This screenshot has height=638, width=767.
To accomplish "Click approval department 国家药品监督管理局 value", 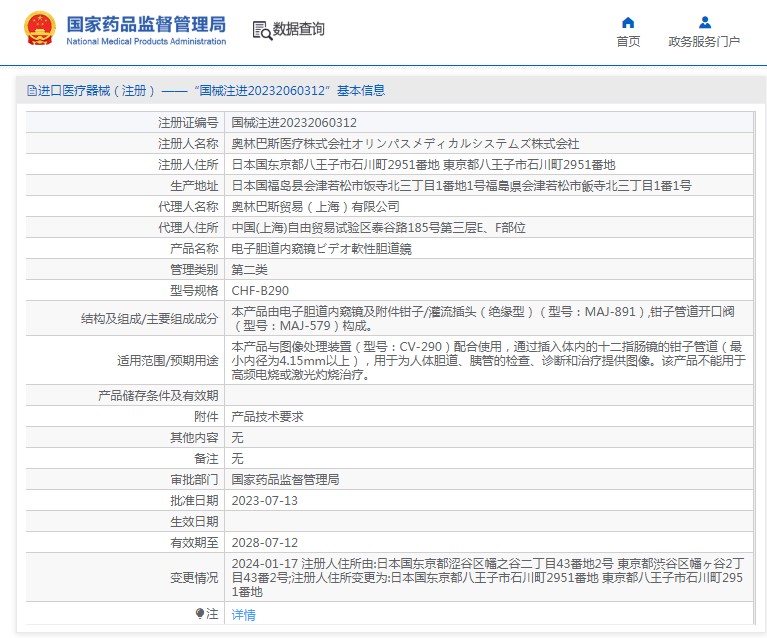I will (286, 480).
